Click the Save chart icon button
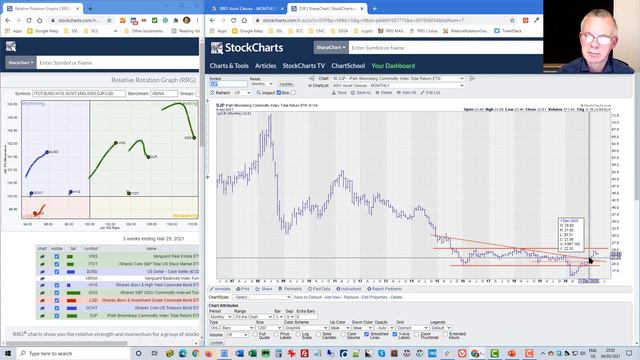The height and width of the screenshot is (360, 640). point(339,93)
